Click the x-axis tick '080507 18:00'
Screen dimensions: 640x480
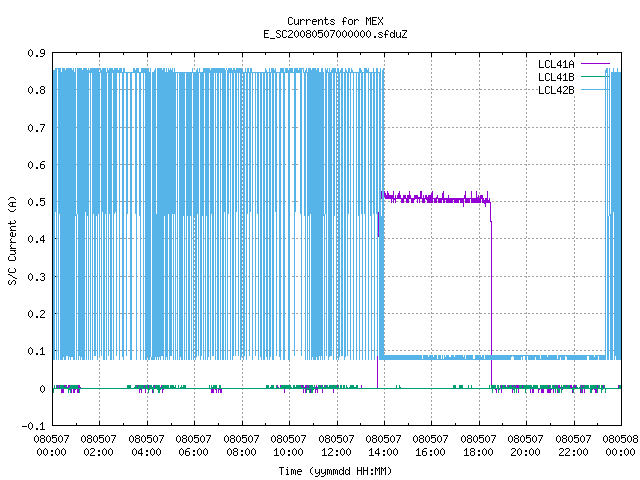click(478, 446)
